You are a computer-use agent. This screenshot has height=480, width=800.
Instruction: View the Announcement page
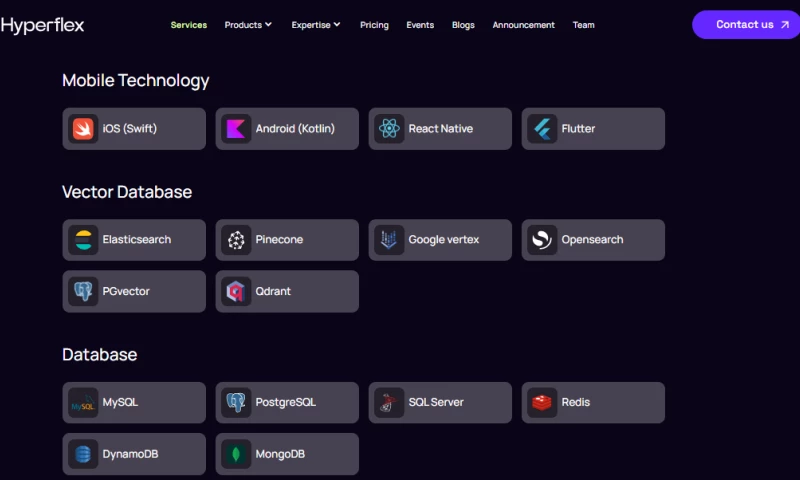[x=523, y=25]
